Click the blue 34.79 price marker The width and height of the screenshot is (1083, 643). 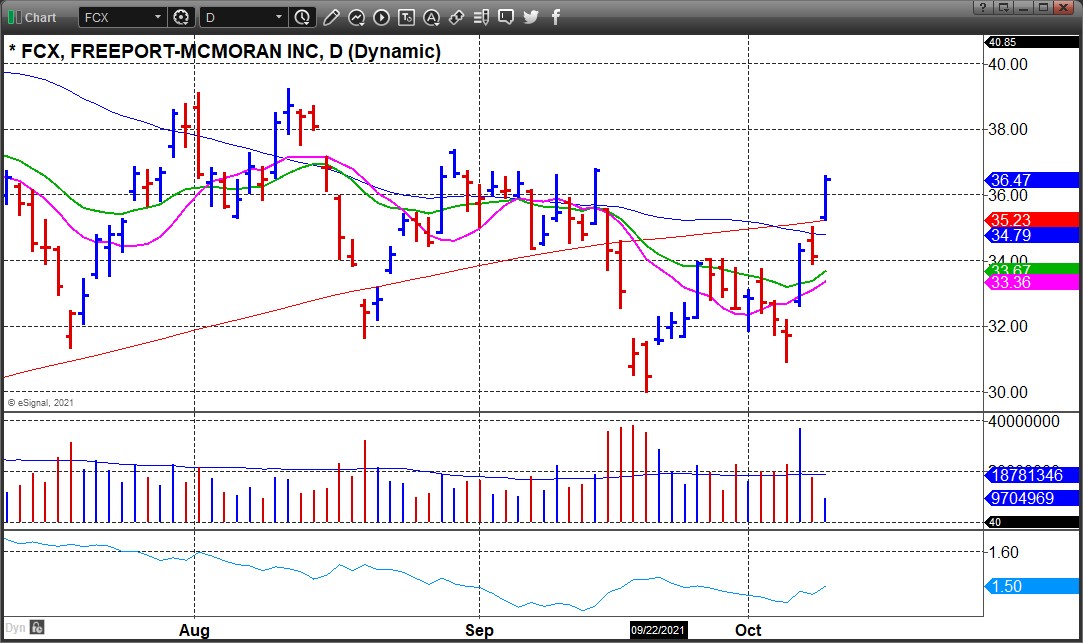[x=1031, y=236]
